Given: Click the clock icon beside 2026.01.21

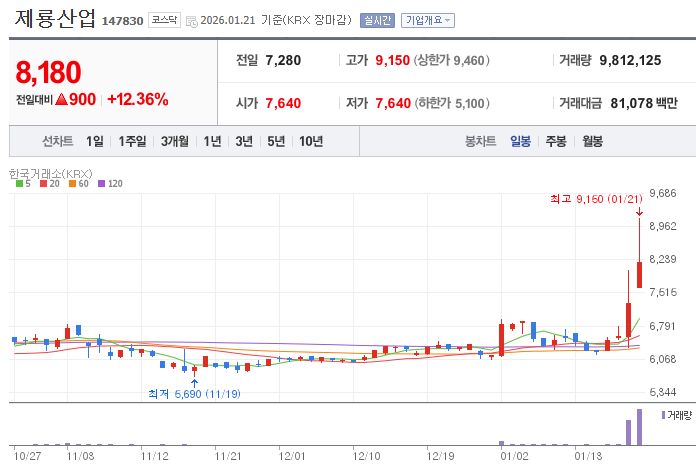Looking at the screenshot, I should tap(191, 21).
